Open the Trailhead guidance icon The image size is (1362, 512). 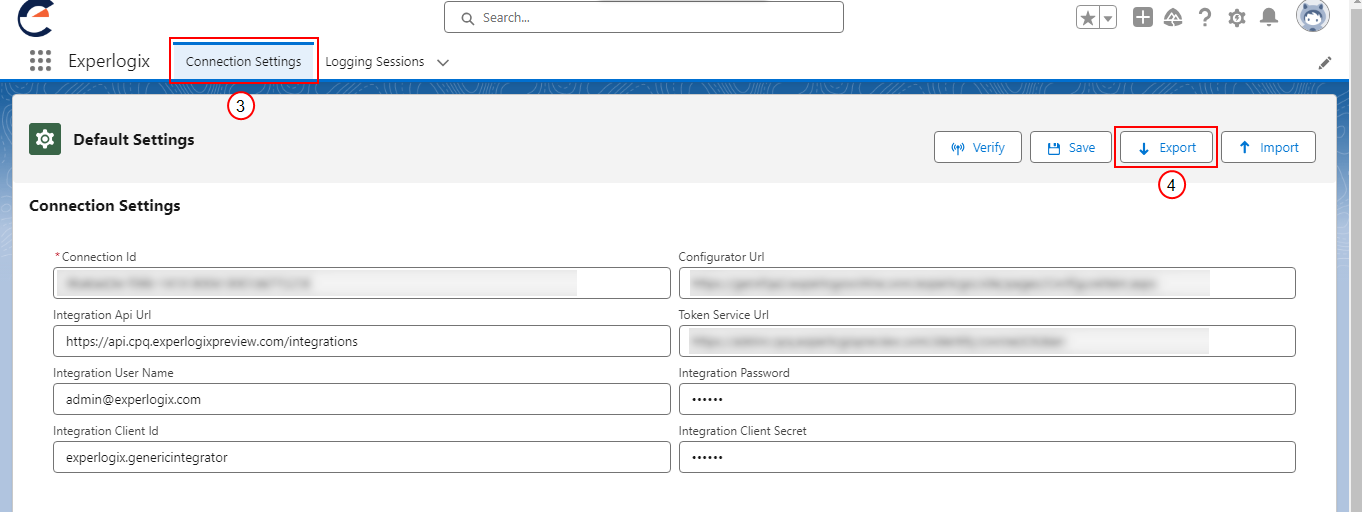point(1174,17)
